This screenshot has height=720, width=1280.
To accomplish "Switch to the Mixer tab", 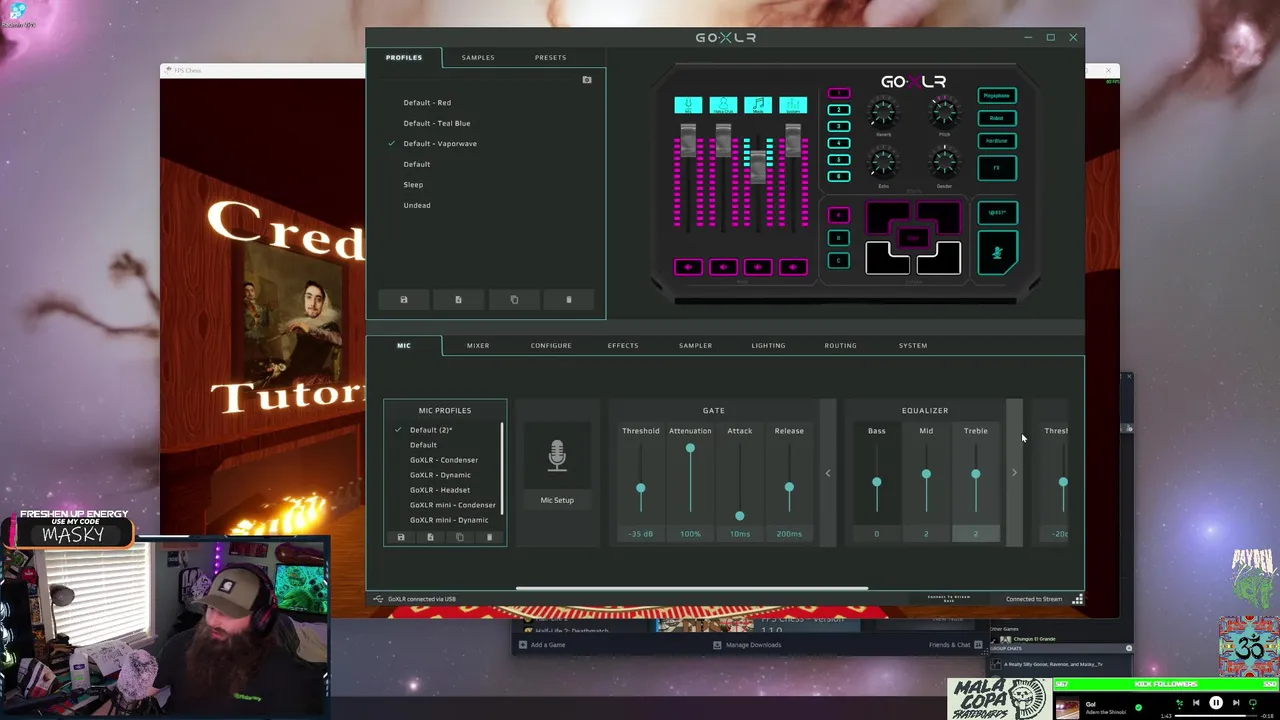I will click(x=478, y=345).
